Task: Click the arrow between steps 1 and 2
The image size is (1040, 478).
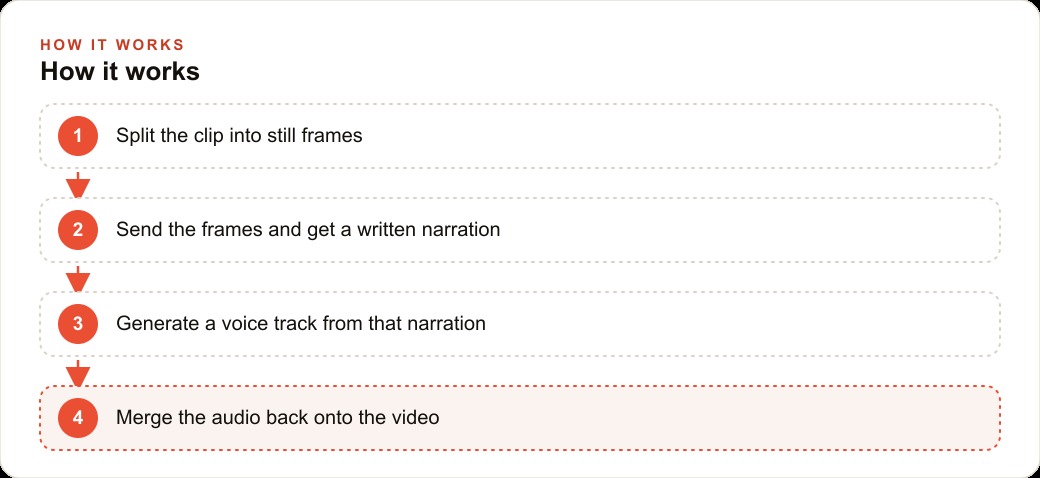Action: (x=78, y=184)
